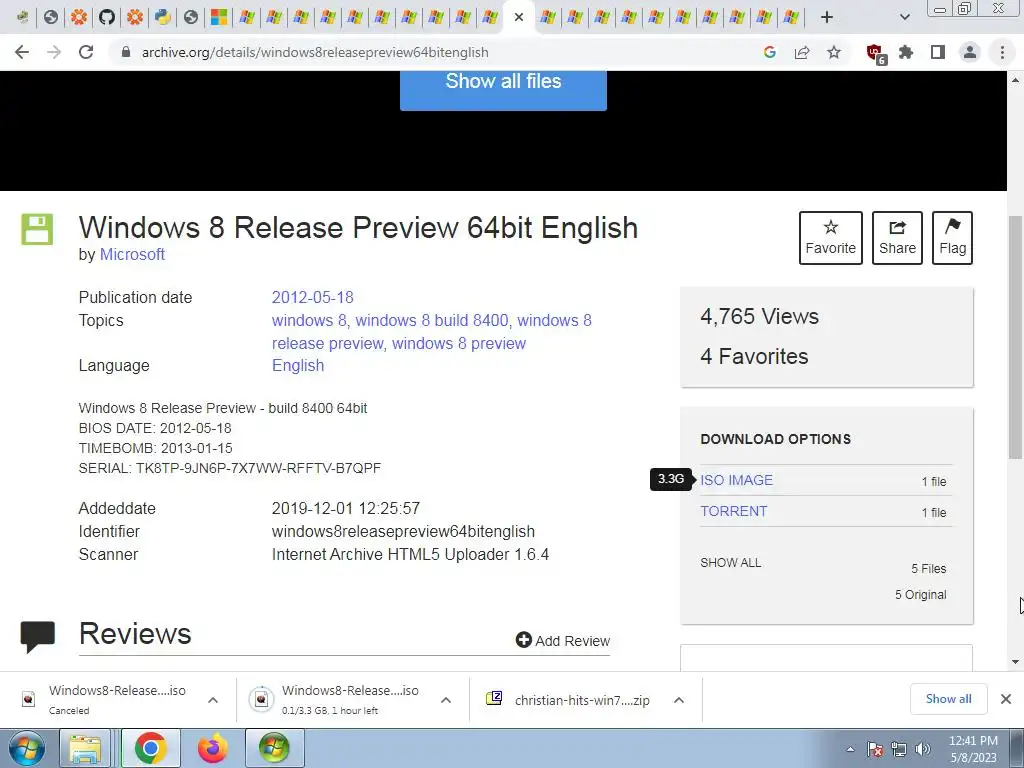
Task: Go back to previous page
Action: (22, 52)
